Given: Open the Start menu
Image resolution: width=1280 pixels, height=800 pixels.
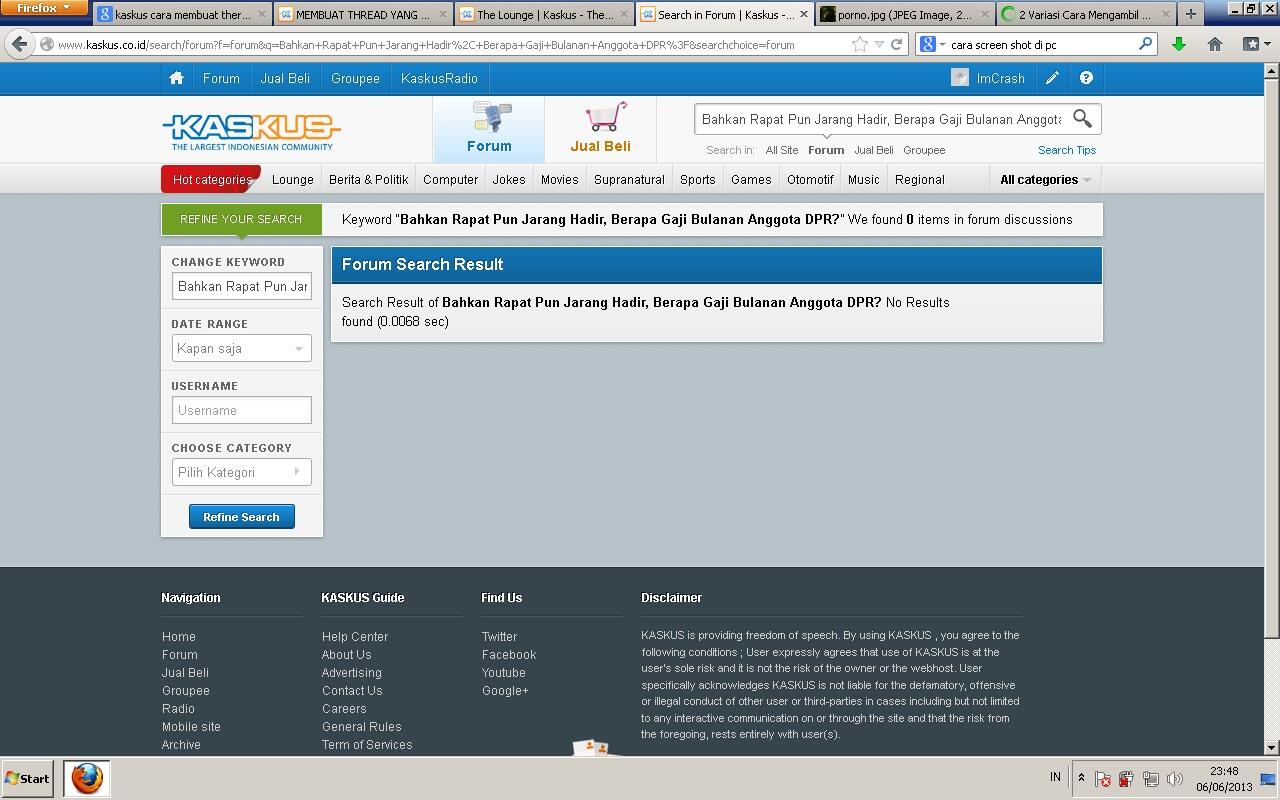Looking at the screenshot, I should tap(28, 778).
